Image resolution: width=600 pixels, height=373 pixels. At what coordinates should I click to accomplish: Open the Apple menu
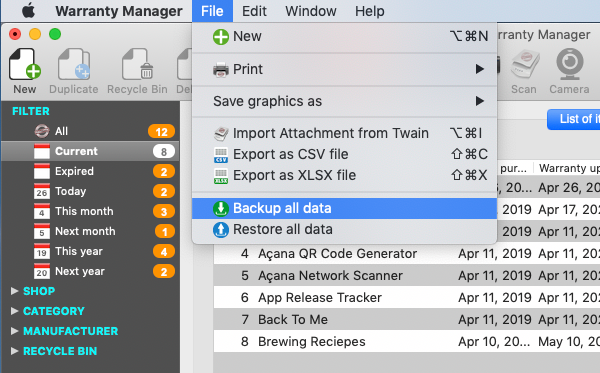[28, 11]
